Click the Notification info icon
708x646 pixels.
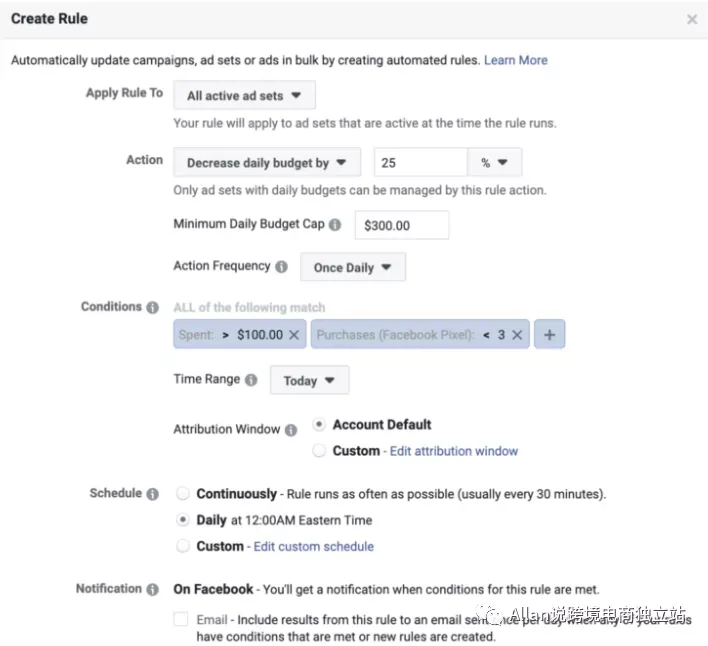tap(153, 589)
